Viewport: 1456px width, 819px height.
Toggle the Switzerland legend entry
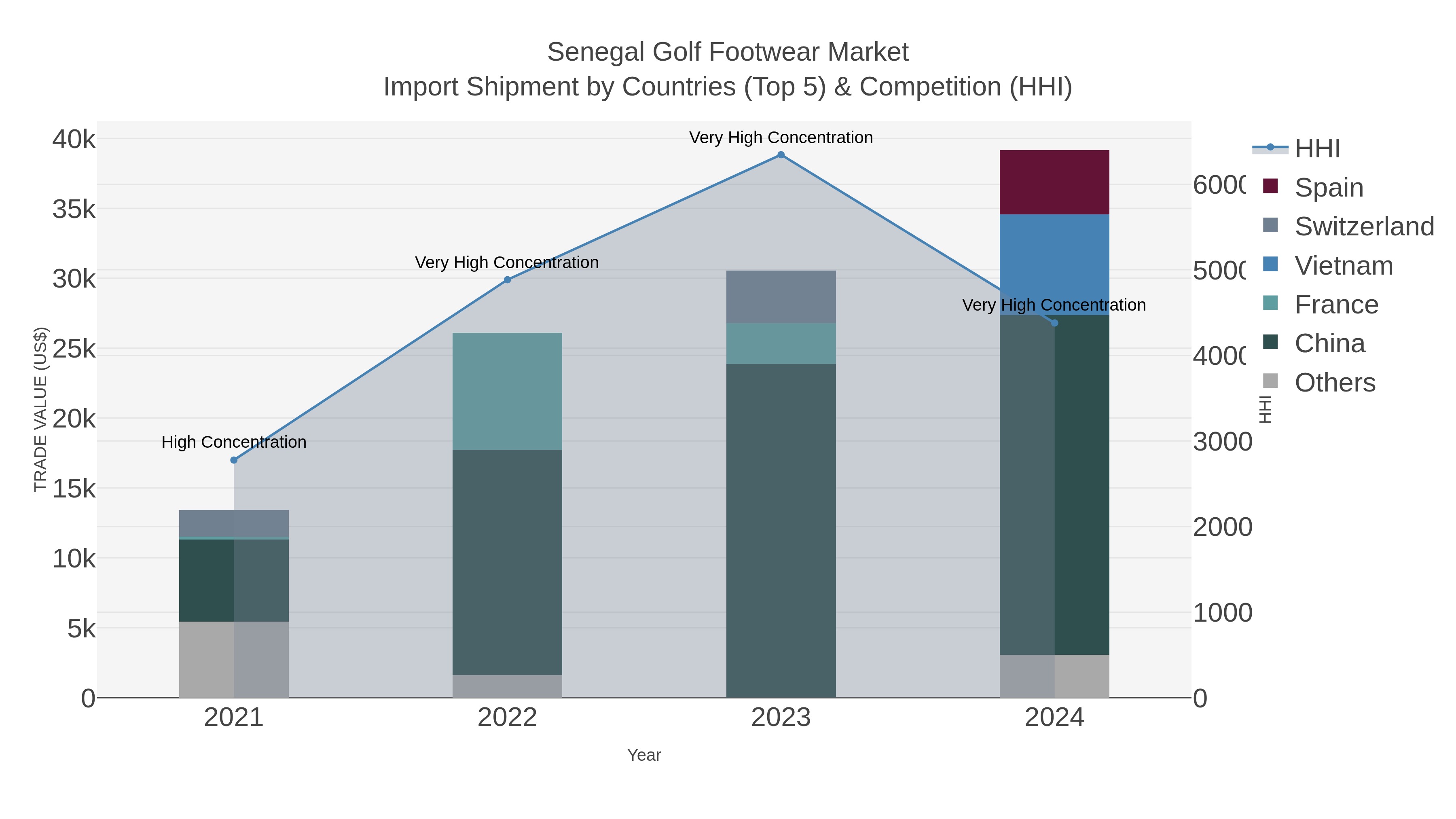(x=1348, y=226)
